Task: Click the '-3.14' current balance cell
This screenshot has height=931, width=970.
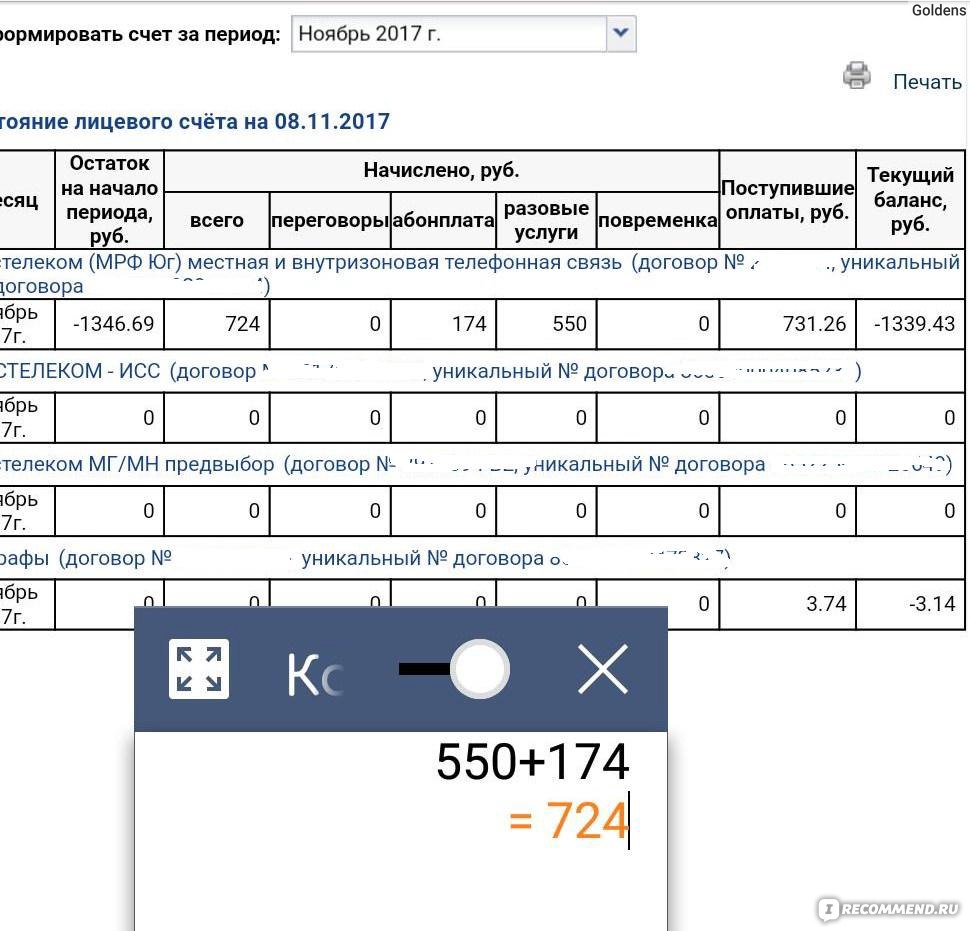Action: (x=911, y=604)
